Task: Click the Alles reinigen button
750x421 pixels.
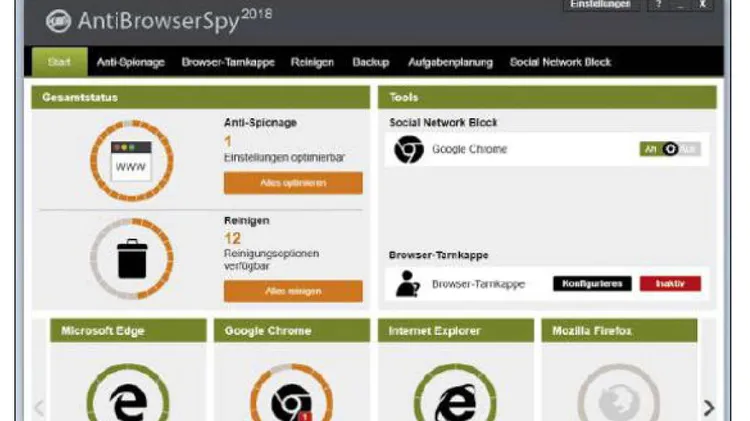Action: (x=293, y=291)
